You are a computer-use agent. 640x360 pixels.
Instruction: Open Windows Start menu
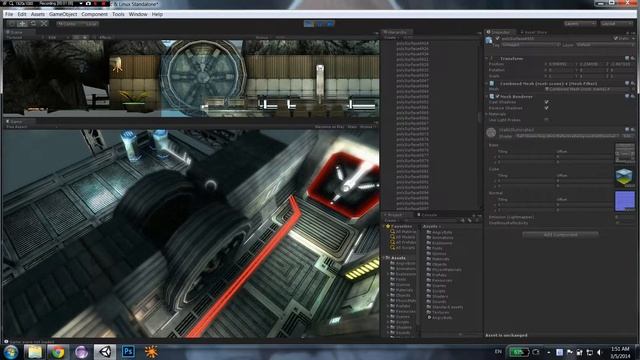(11, 352)
